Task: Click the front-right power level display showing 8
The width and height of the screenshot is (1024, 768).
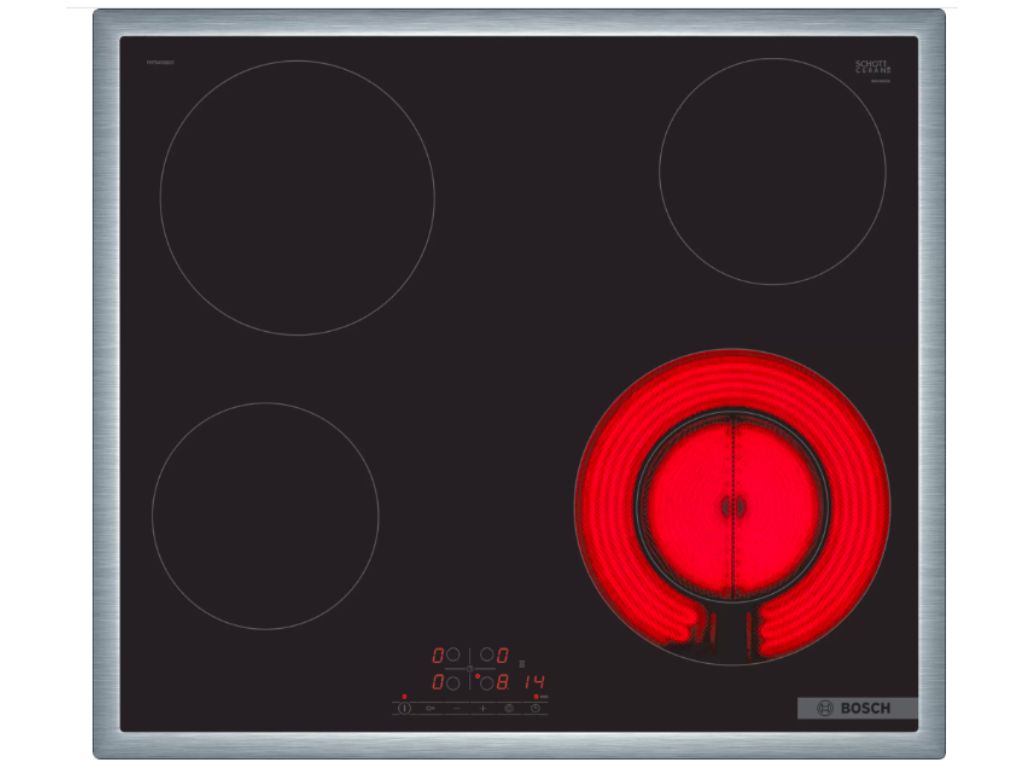Action: (503, 683)
